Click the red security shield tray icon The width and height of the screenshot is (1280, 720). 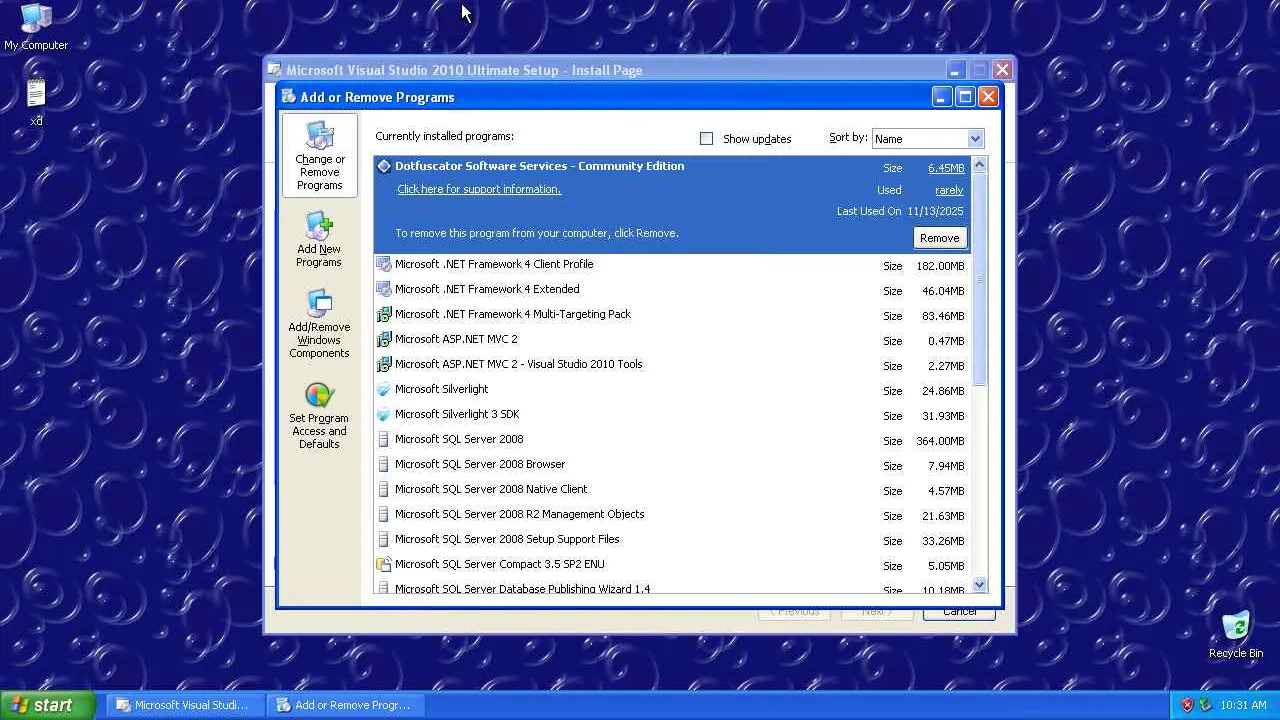tap(1187, 705)
